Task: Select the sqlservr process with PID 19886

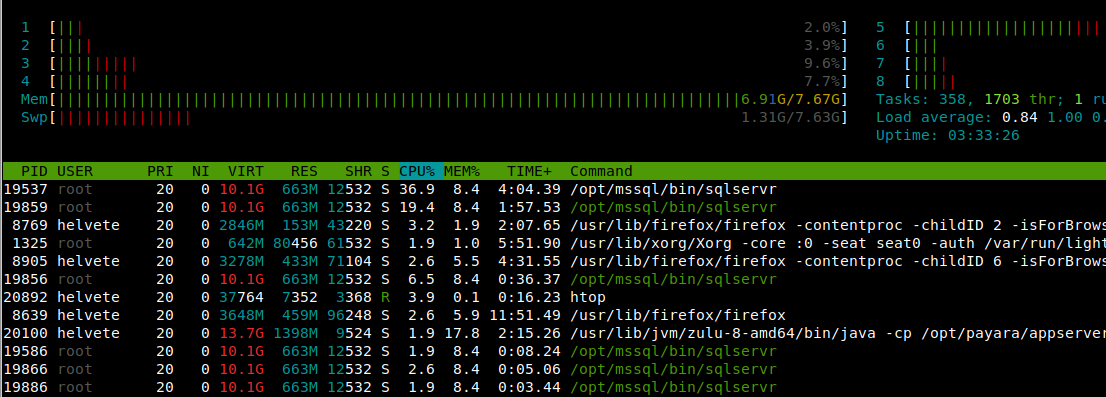Action: pyautogui.click(x=554, y=387)
